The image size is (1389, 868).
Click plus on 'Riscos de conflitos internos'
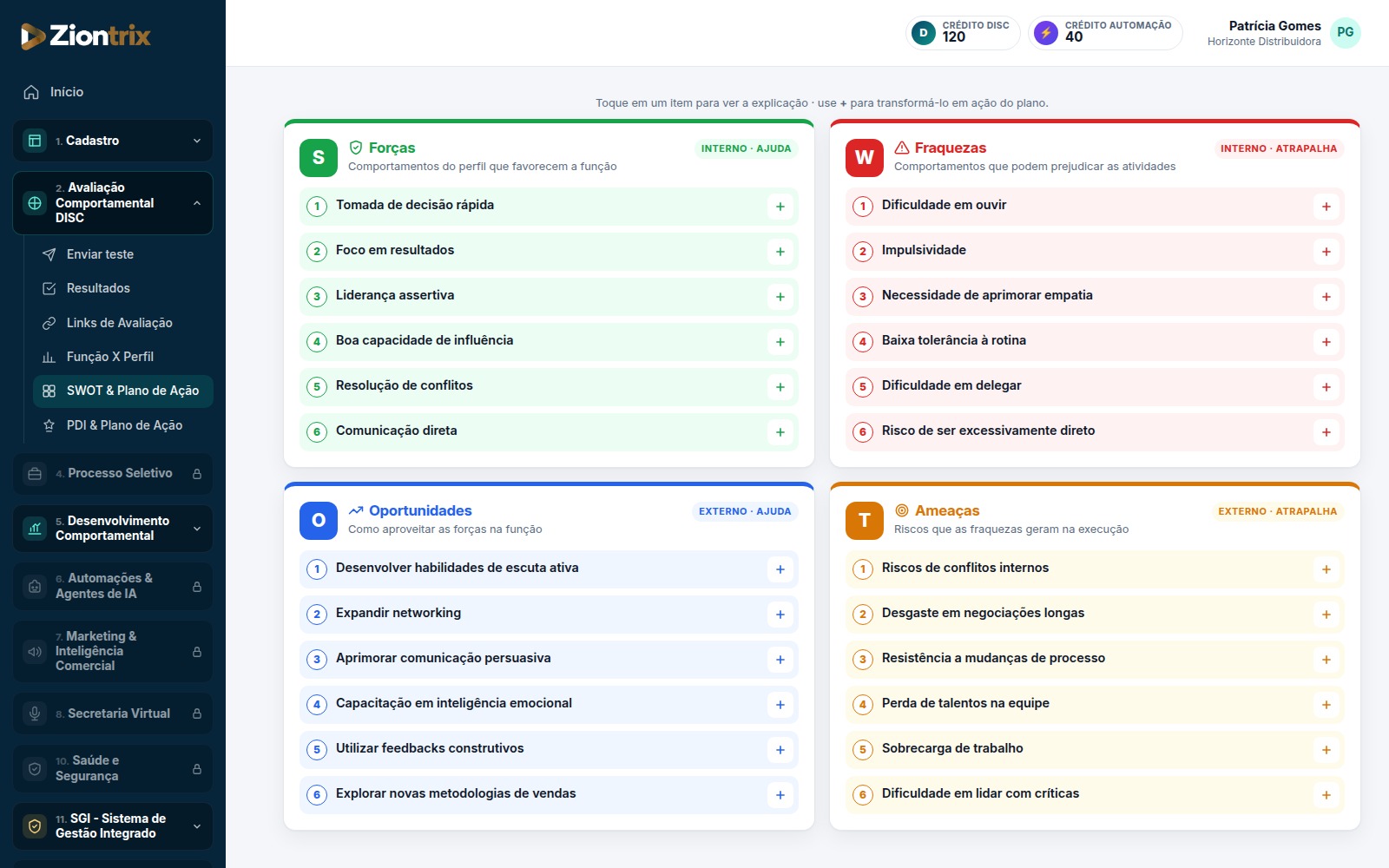click(x=1326, y=569)
